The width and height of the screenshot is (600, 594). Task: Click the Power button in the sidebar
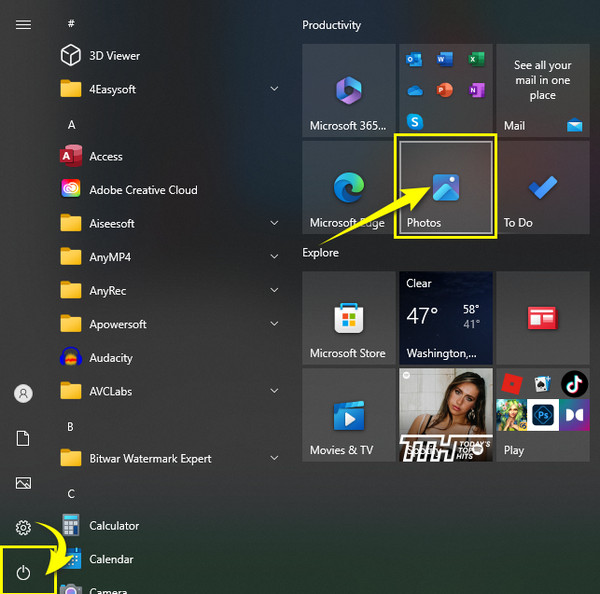23,573
